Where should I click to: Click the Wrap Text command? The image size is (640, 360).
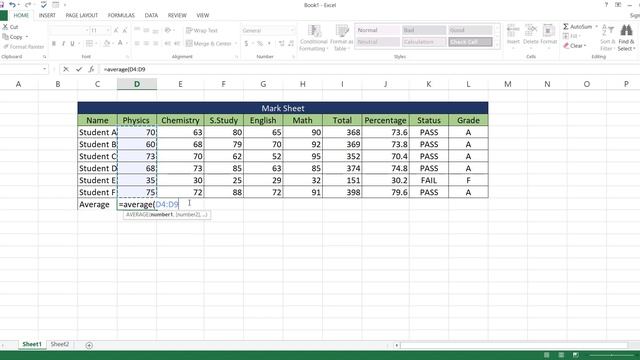coord(202,31)
